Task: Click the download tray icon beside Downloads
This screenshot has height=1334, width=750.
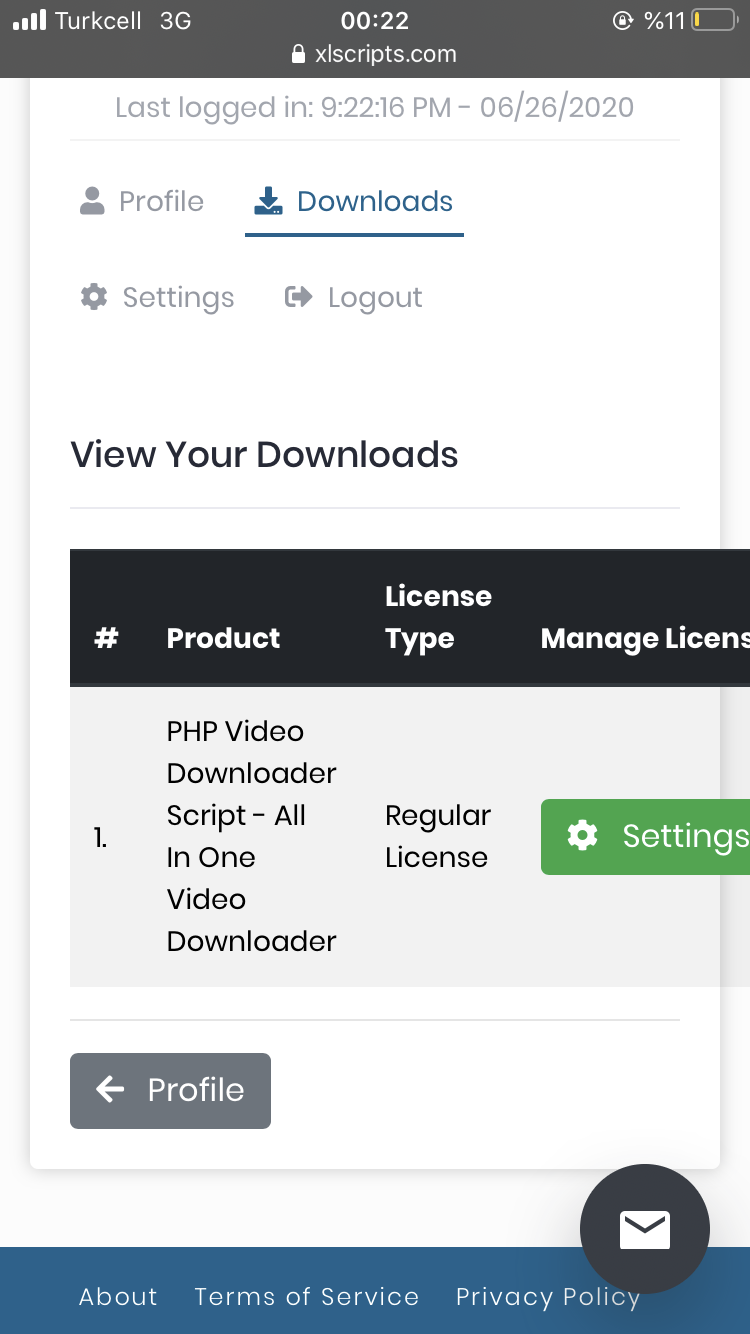Action: [x=268, y=201]
